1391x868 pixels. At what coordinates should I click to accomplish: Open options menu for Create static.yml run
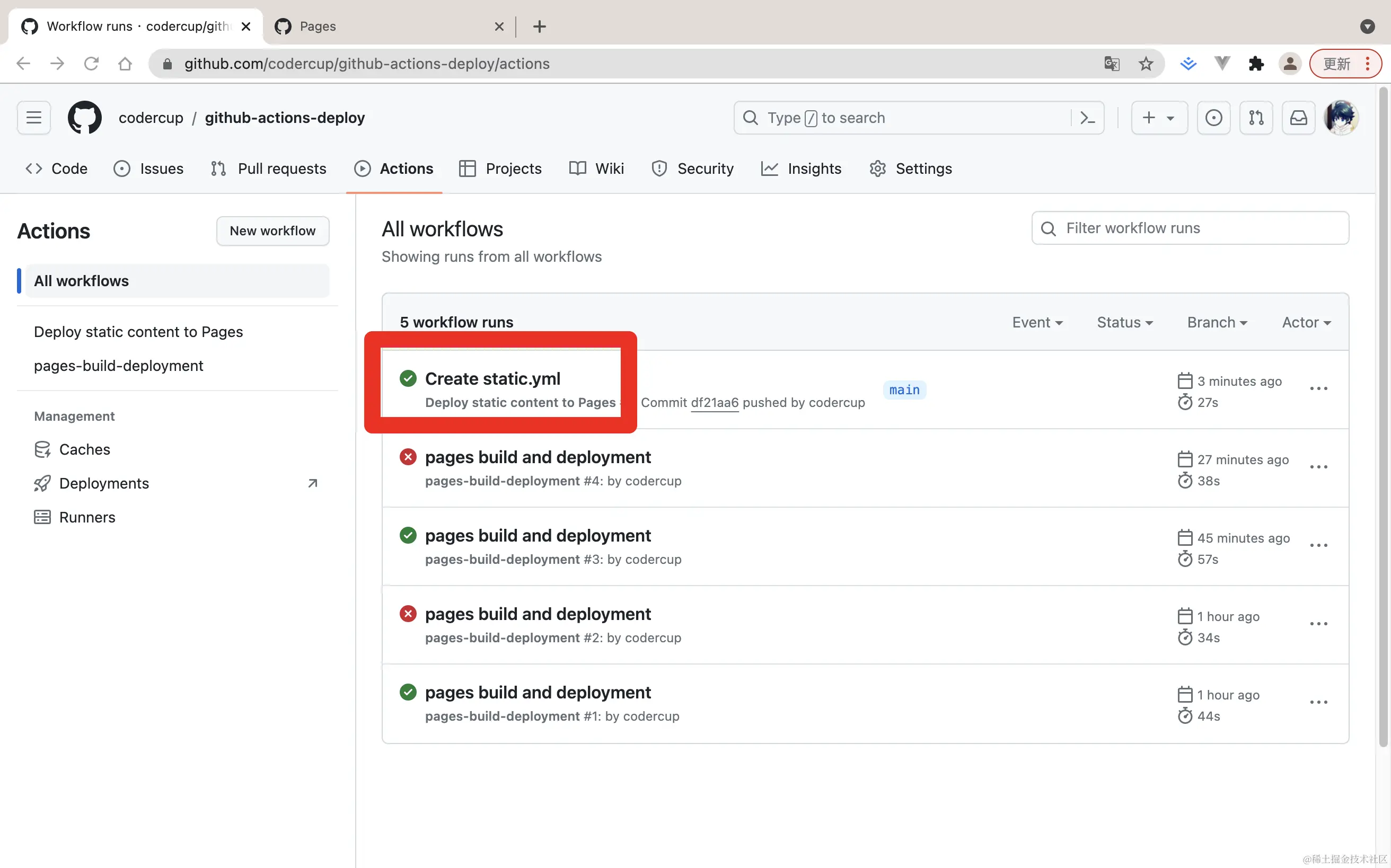coord(1318,388)
